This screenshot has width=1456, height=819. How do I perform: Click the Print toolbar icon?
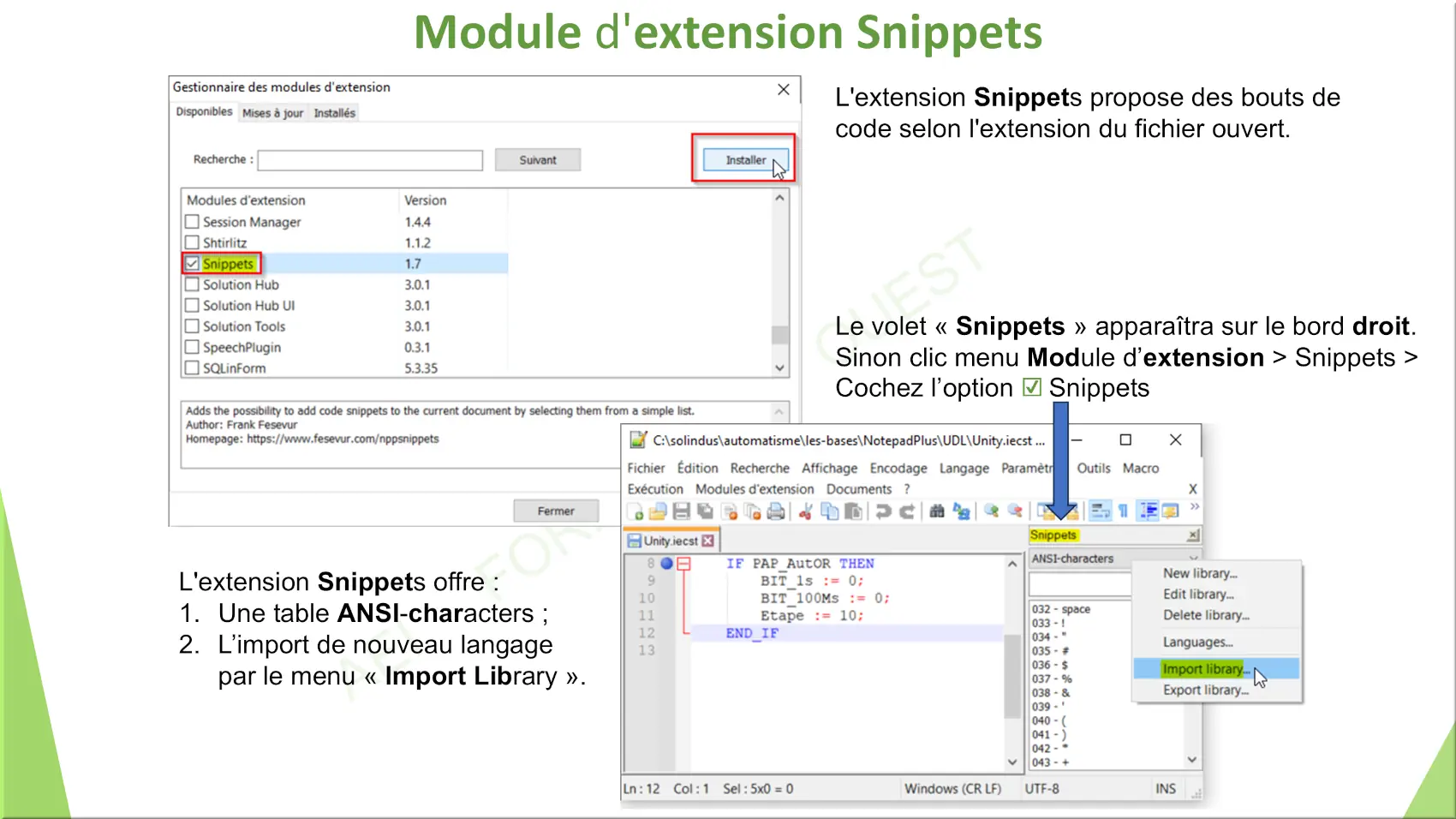(776, 511)
